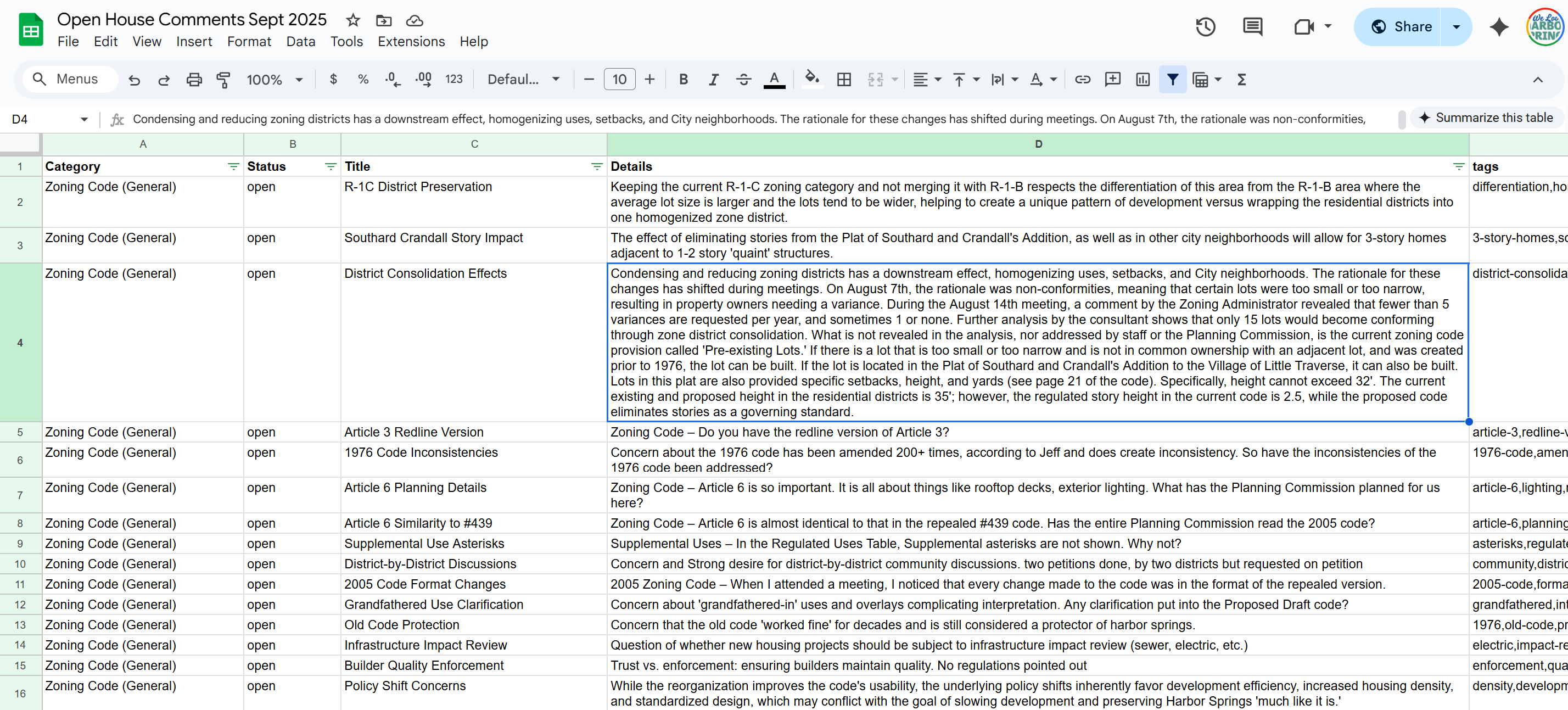Click Summarize this table button
Screen dimensions: 1568x710
click(x=1486, y=118)
